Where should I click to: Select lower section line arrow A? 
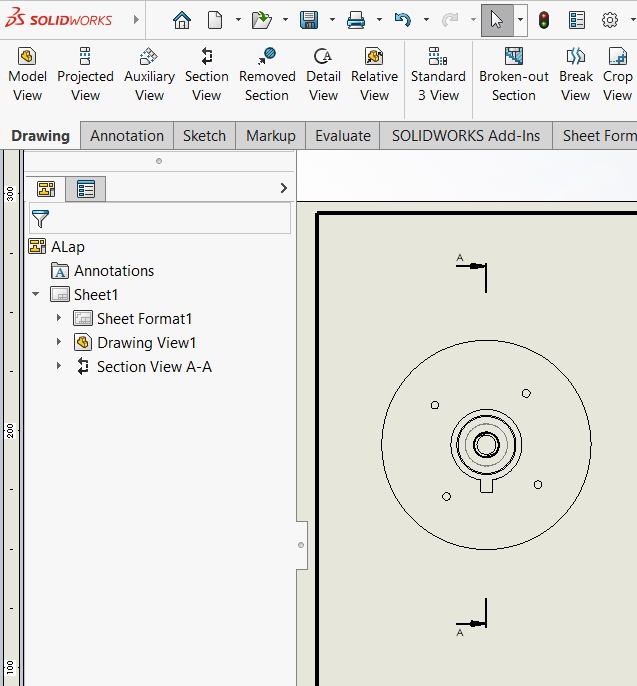[x=471, y=623]
